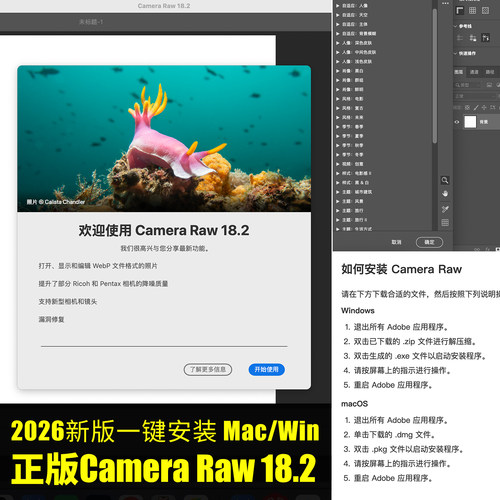Viewport: 500px width, 500px height.
Task: Expand the 风格: 复古 preset group
Action: (x=337, y=108)
